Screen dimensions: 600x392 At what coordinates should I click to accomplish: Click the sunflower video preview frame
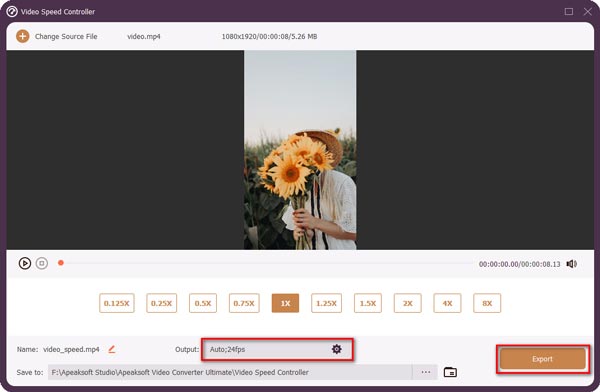coord(300,150)
